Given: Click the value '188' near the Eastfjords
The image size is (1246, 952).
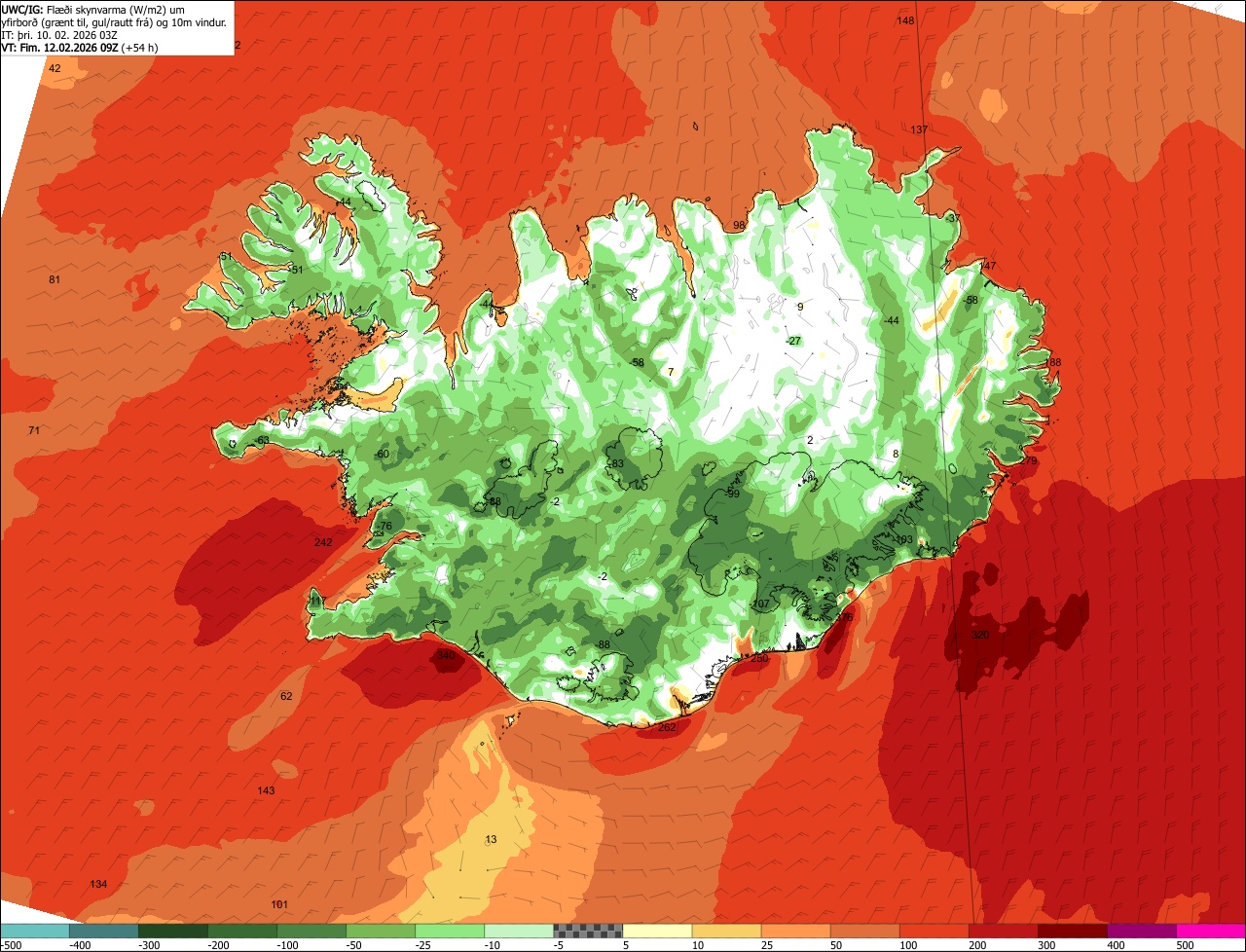Looking at the screenshot, I should tap(1052, 362).
